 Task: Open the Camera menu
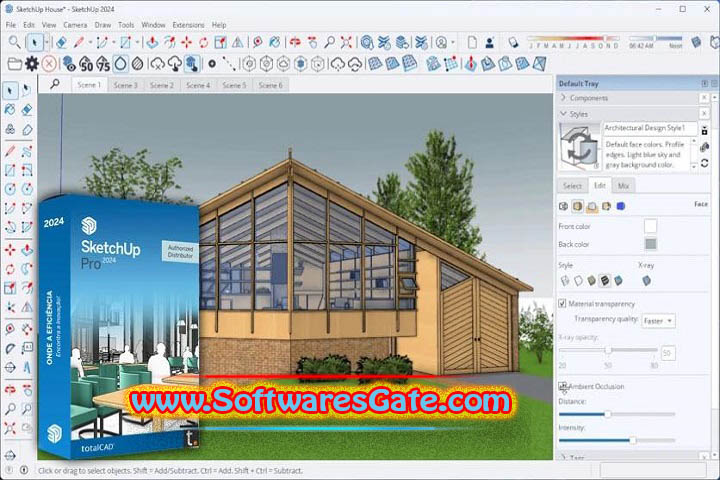tap(75, 25)
